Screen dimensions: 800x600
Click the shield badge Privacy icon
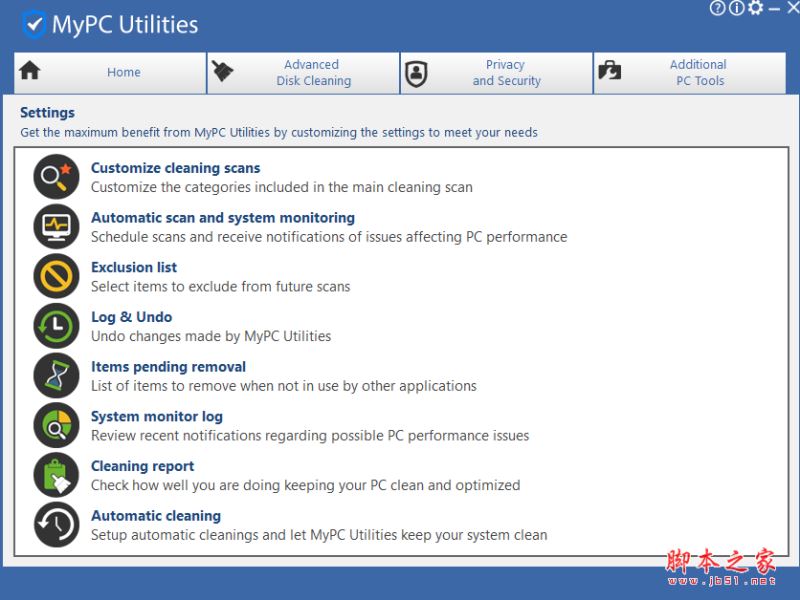pyautogui.click(x=416, y=73)
